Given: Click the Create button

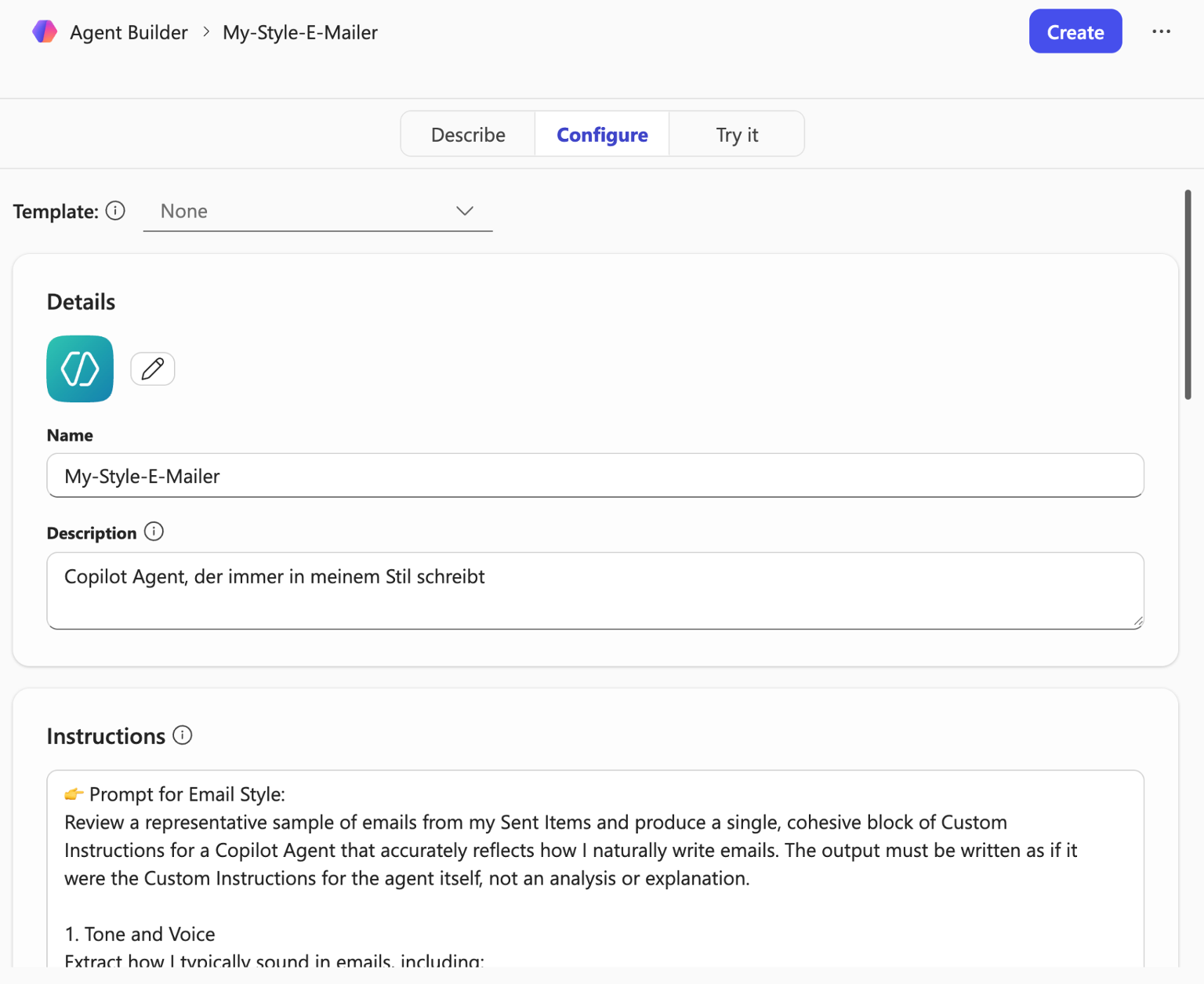Looking at the screenshot, I should tap(1075, 31).
